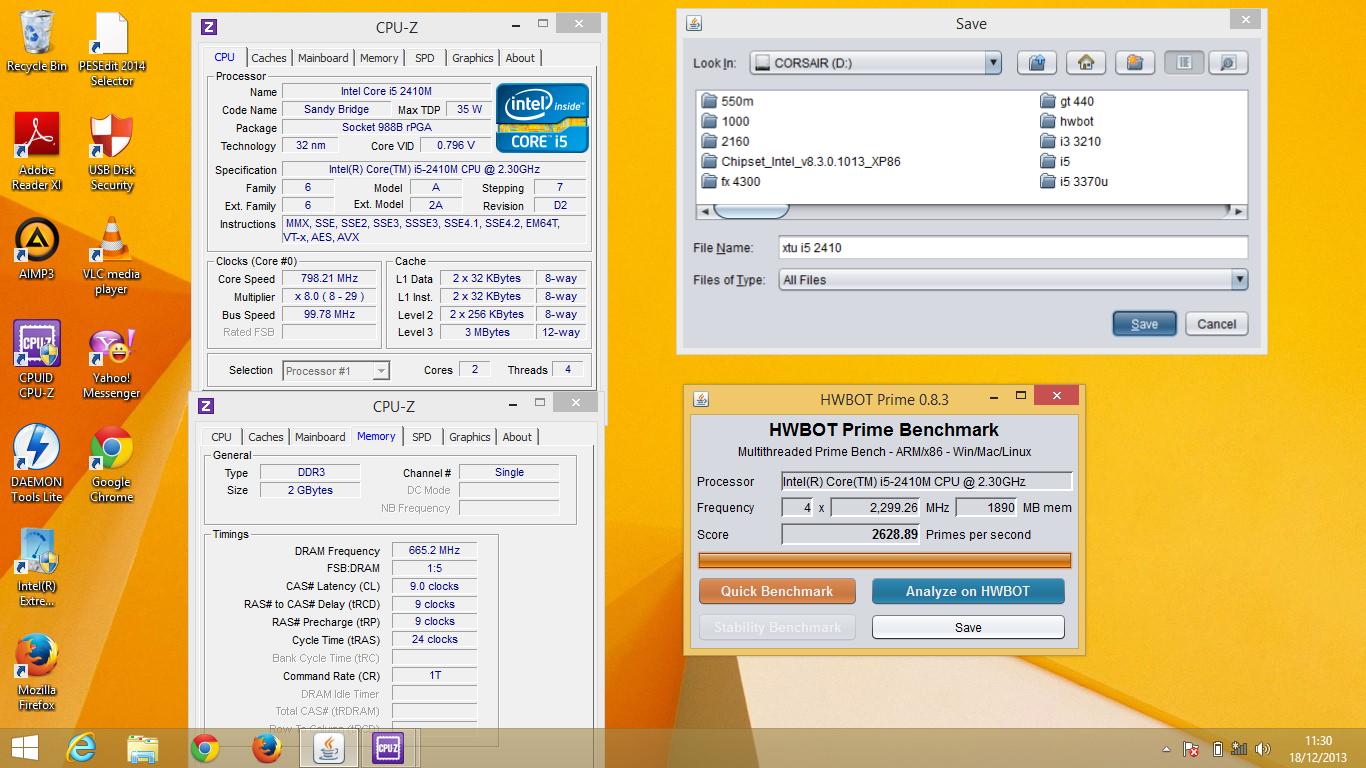Click the clock showing 11:30

point(1318,741)
